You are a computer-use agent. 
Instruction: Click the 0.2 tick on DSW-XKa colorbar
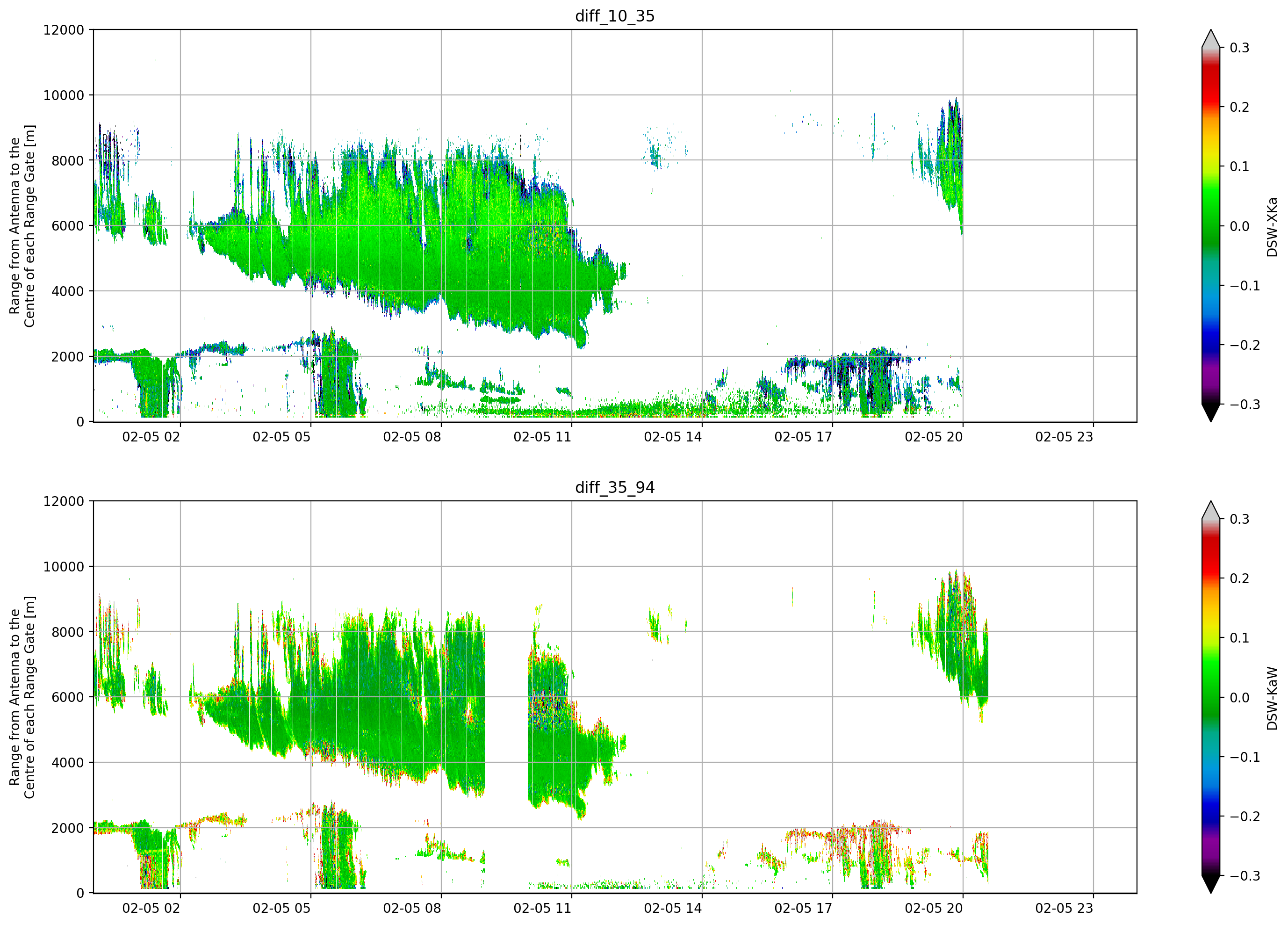[1240, 108]
